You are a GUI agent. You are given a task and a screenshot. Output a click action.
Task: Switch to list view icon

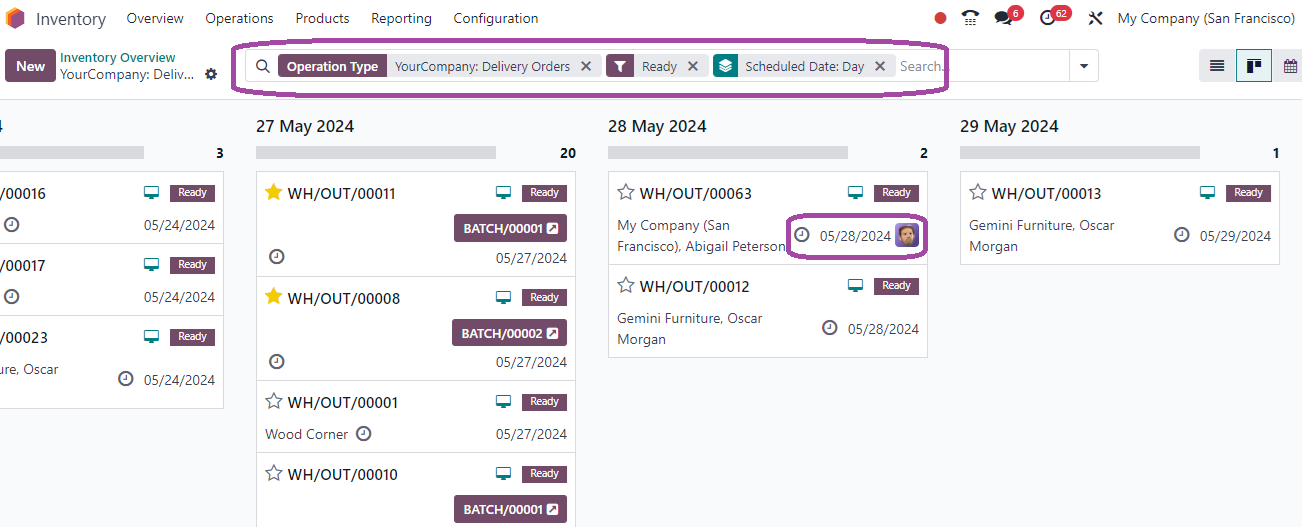(x=1217, y=66)
